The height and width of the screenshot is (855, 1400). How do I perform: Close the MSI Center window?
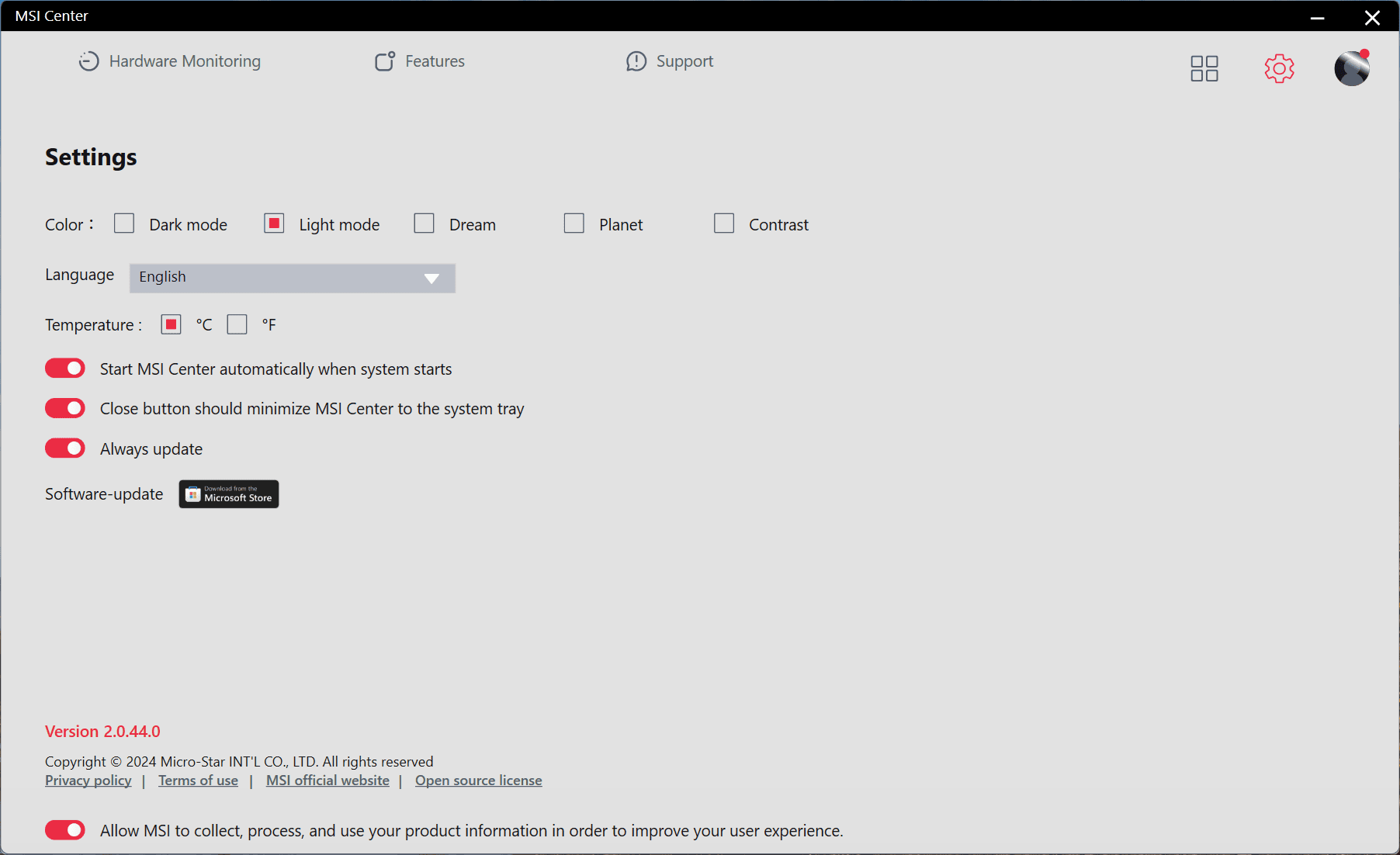(x=1372, y=17)
